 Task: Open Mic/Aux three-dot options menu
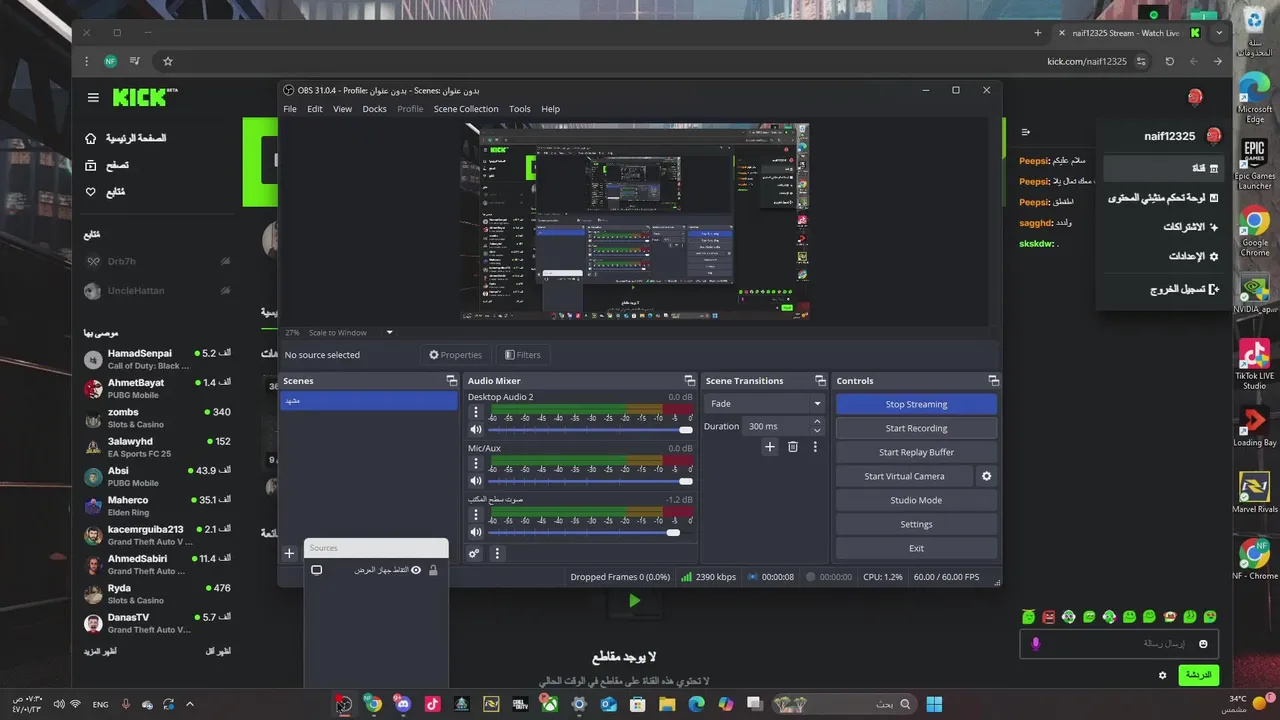476,464
